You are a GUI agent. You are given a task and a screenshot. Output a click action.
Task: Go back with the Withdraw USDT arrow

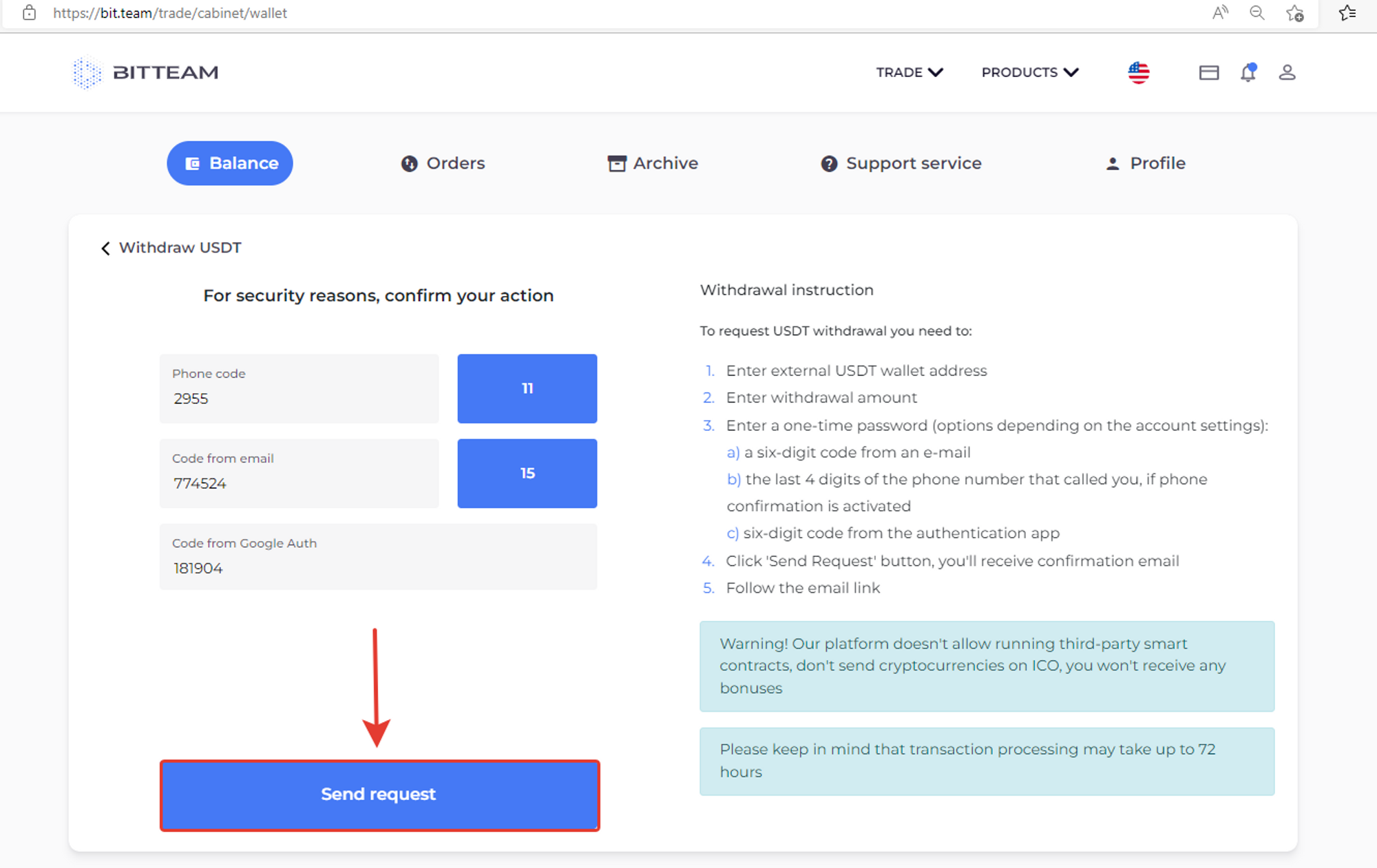[105, 248]
